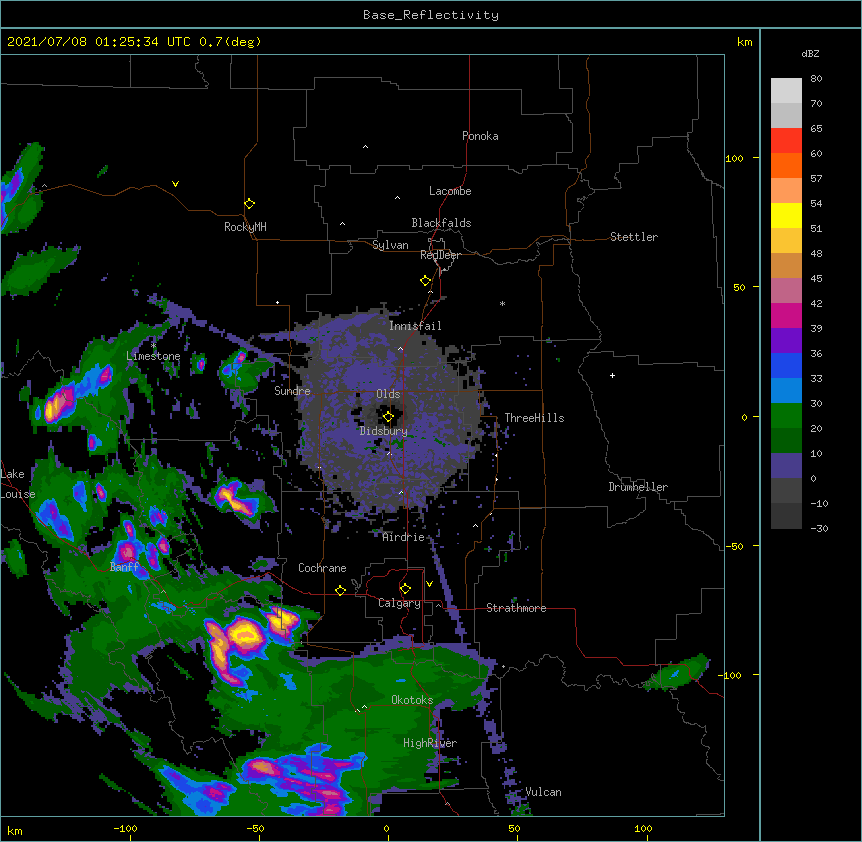Viewport: 862px width, 842px height.
Task: Select the Olds label
Action: coord(388,394)
